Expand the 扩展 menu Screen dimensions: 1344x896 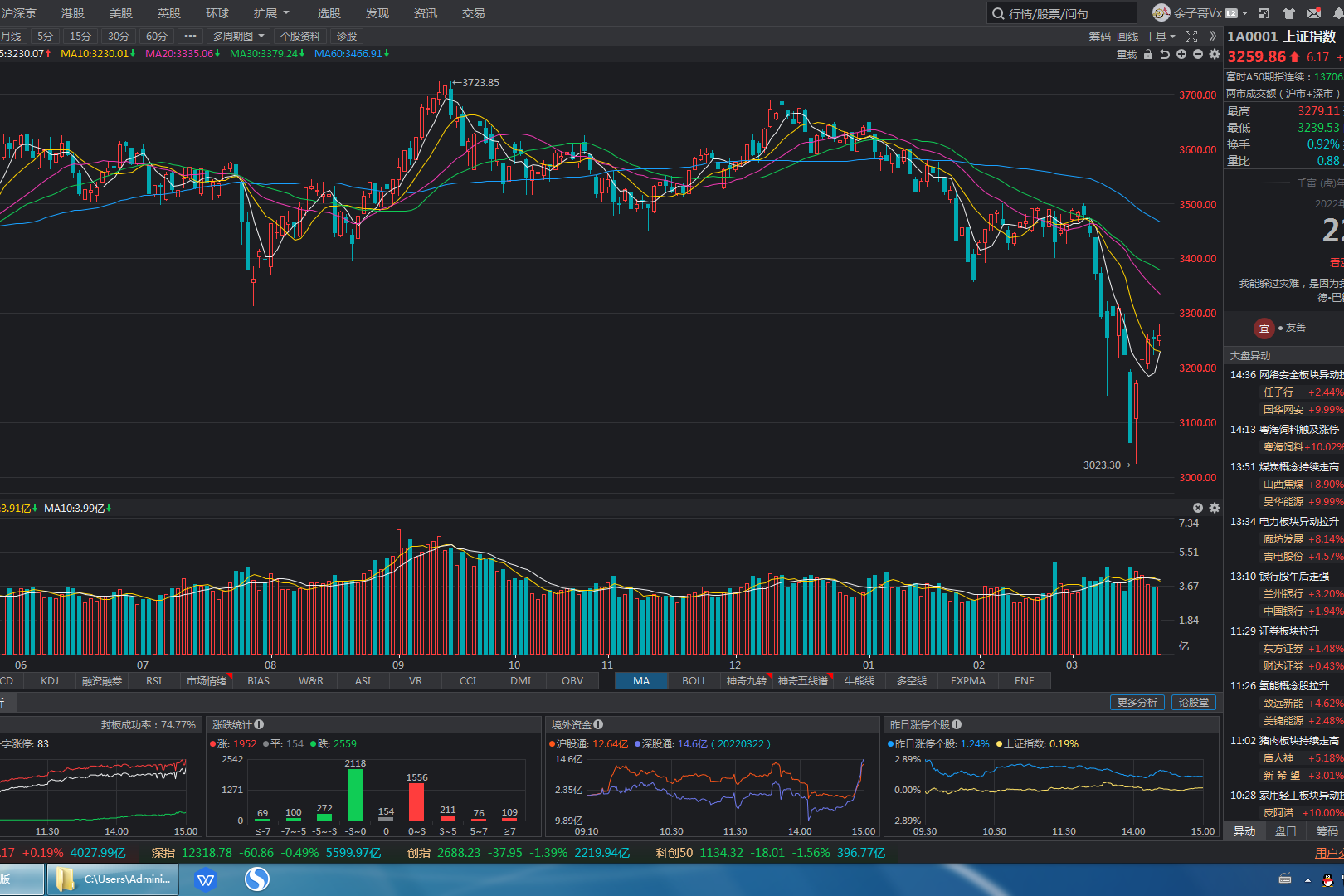pos(271,13)
